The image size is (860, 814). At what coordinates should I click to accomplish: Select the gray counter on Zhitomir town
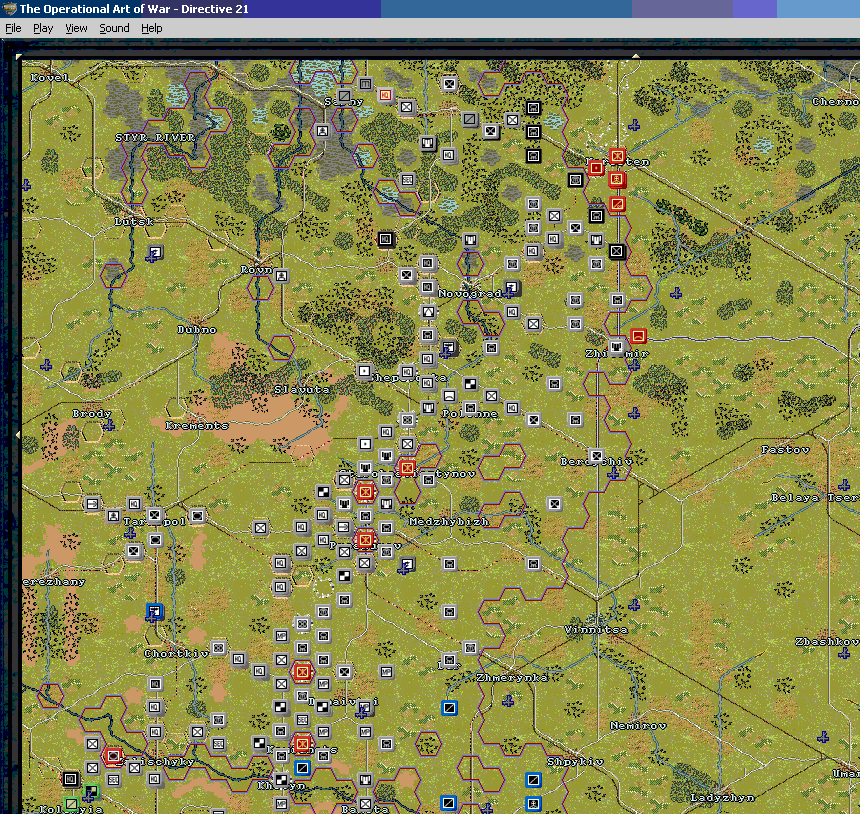click(617, 347)
